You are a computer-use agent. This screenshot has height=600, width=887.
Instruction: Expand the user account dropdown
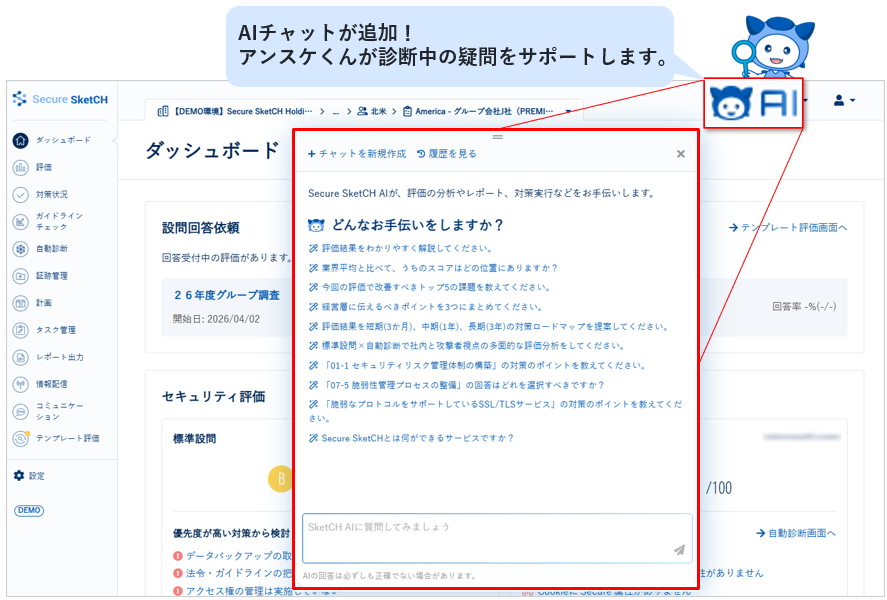click(x=844, y=101)
